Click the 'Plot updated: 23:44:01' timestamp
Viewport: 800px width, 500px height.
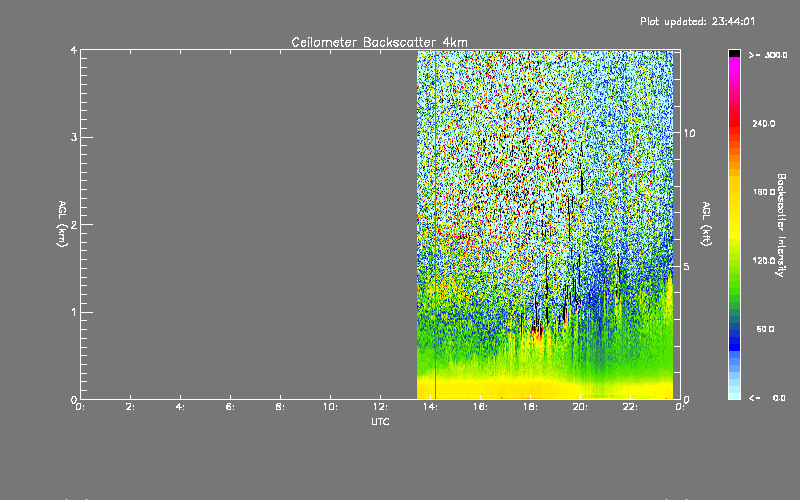[697, 21]
